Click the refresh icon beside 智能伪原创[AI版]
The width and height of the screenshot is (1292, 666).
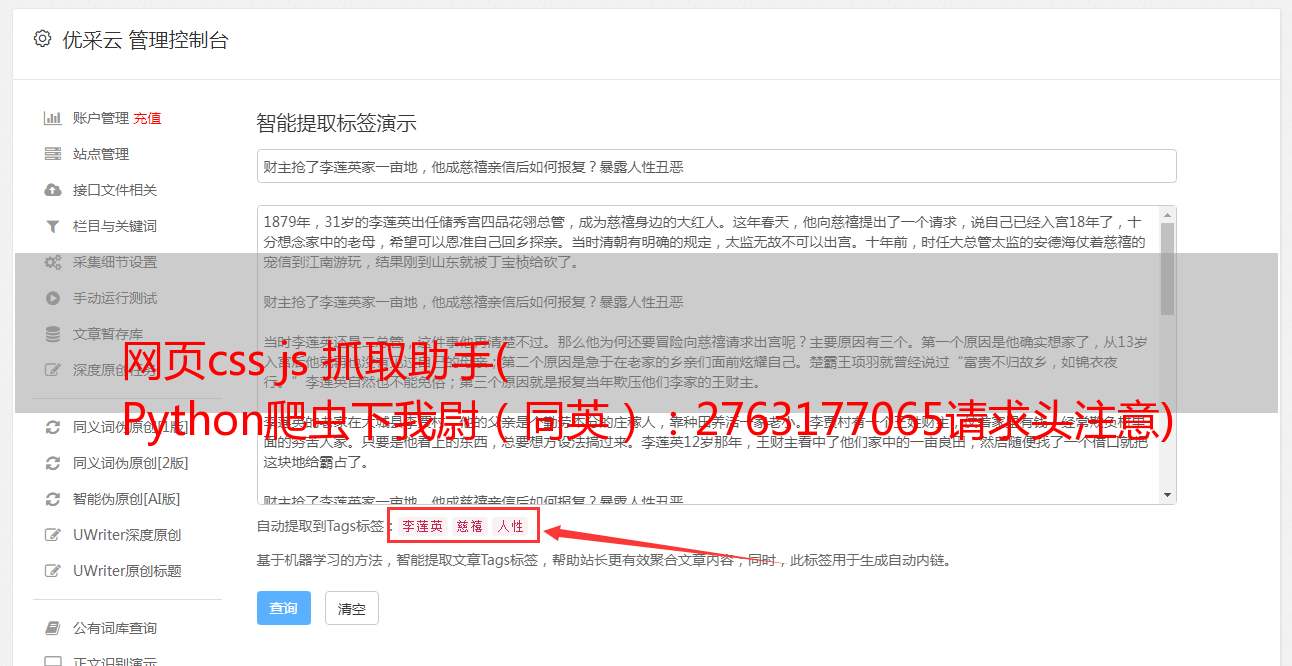pyautogui.click(x=53, y=499)
